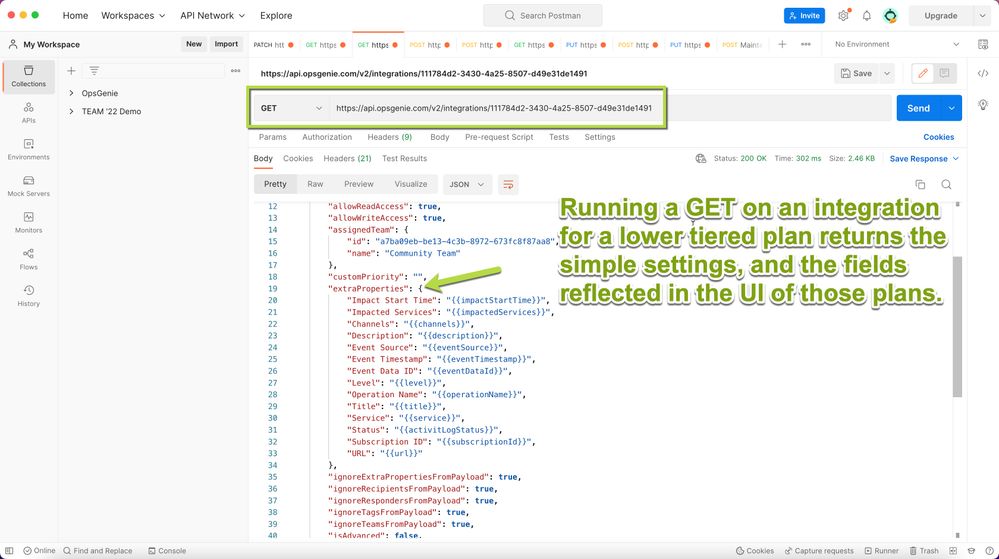Open the request Settings tab

[x=600, y=137]
